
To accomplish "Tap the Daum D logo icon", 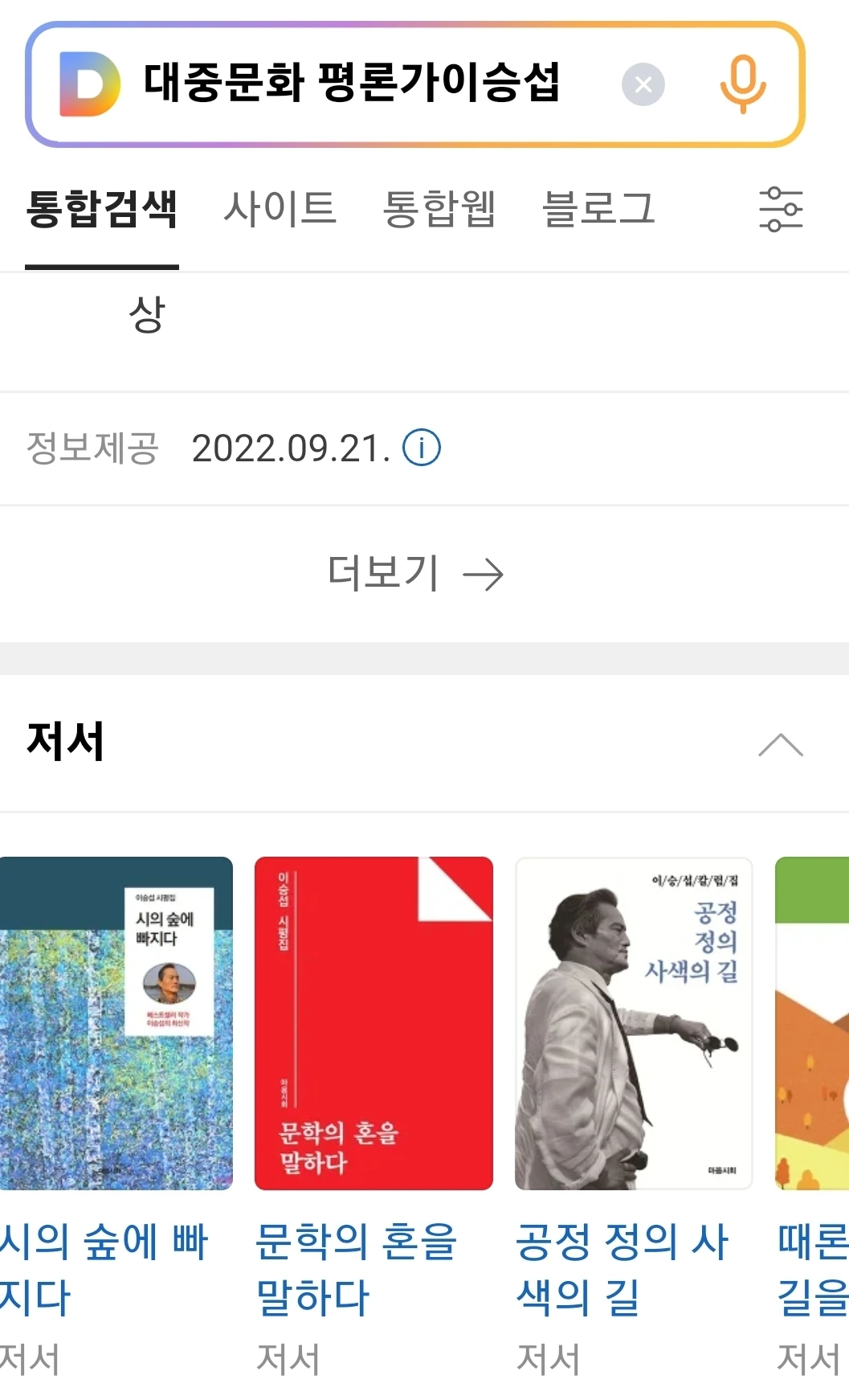I will click(90, 84).
